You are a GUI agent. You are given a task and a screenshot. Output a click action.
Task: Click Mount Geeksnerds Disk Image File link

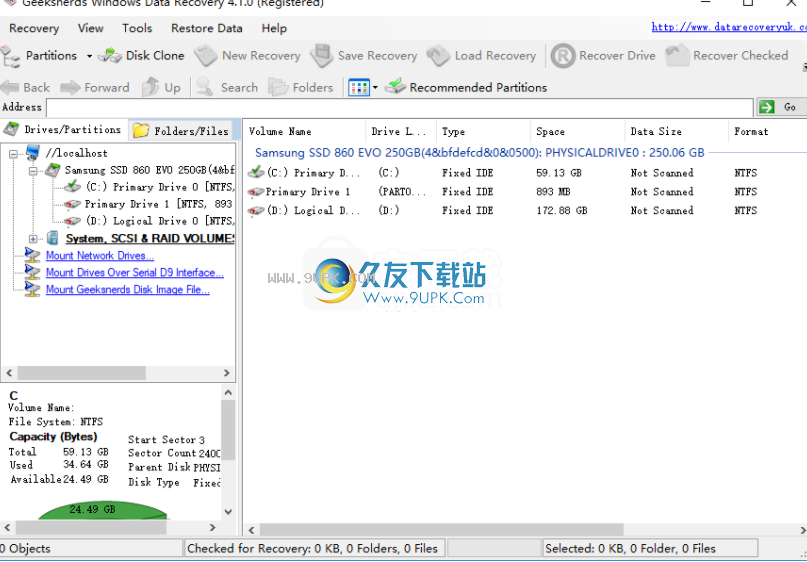click(128, 289)
